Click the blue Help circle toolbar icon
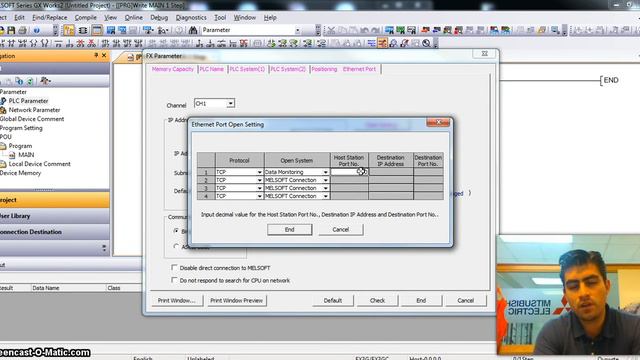 36,30
